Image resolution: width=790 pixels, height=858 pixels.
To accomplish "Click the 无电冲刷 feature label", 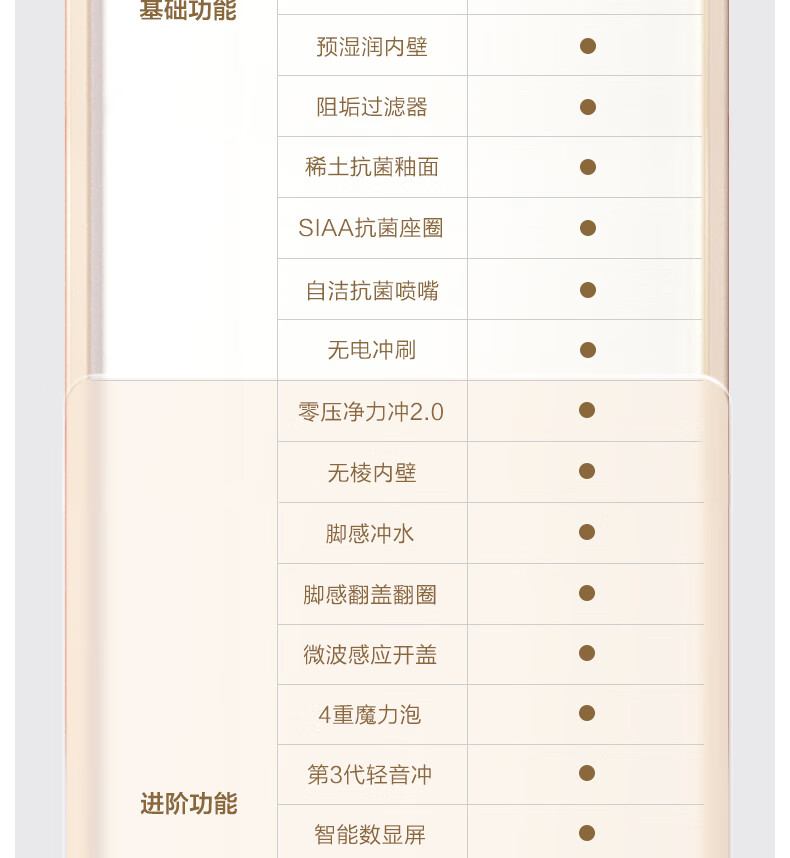I will pyautogui.click(x=372, y=350).
